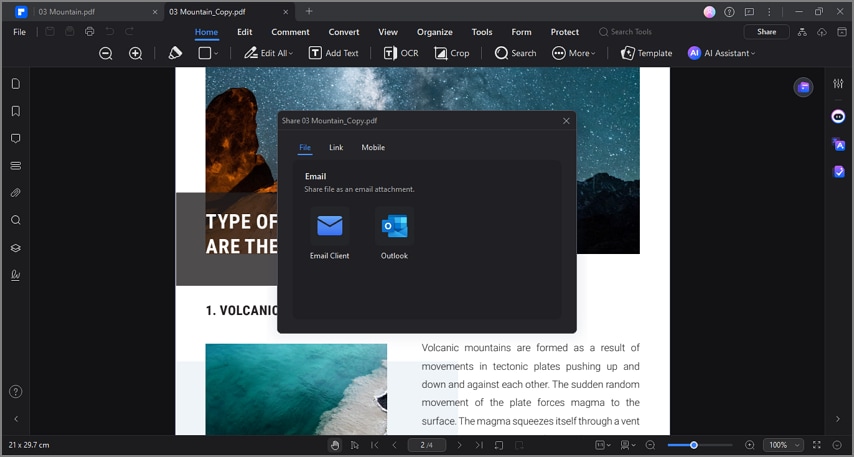This screenshot has width=854, height=457.
Task: Select the hand pan tool in status bar
Action: pos(335,445)
